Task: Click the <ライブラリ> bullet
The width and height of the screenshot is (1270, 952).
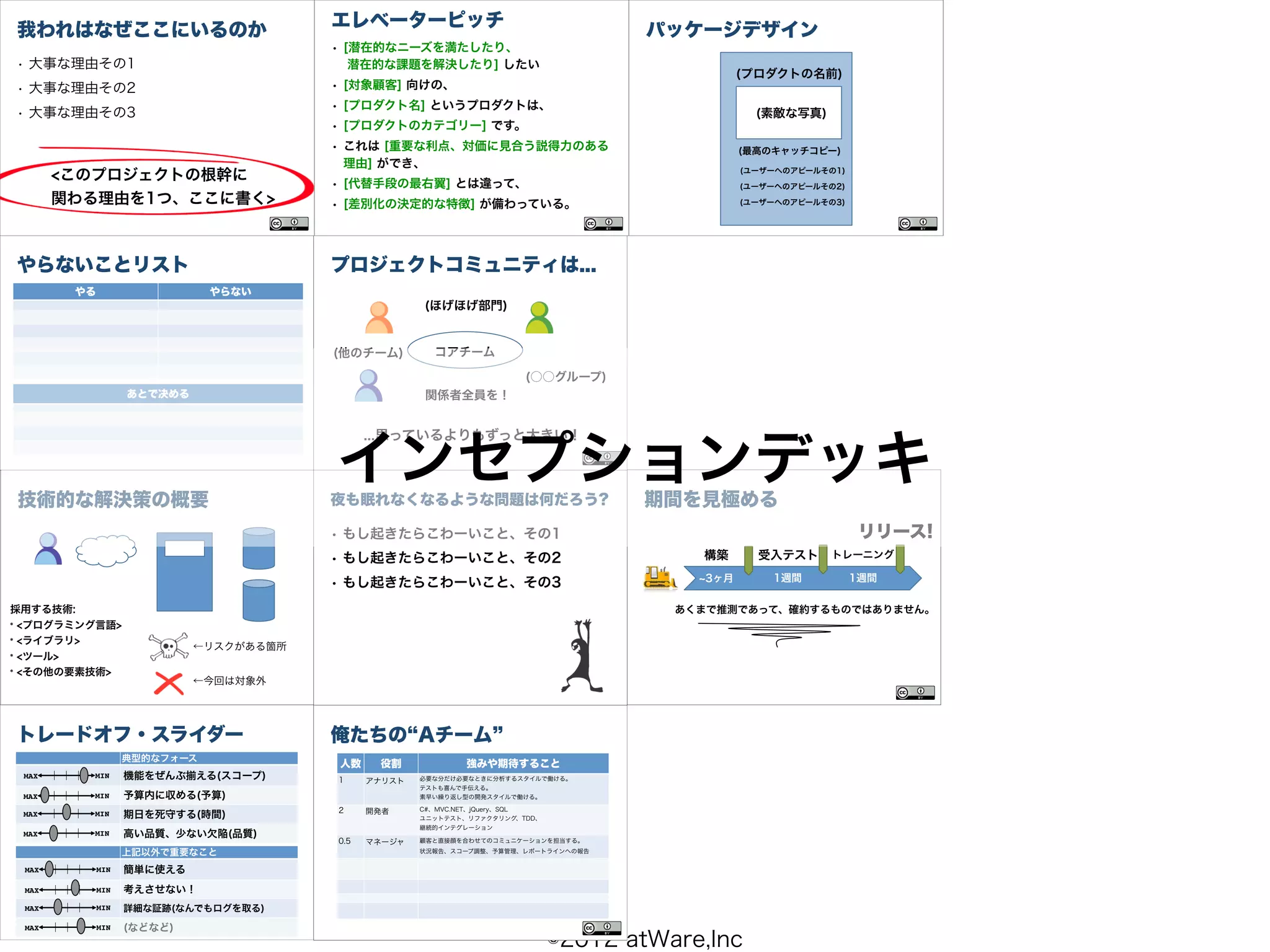Action: [x=48, y=640]
